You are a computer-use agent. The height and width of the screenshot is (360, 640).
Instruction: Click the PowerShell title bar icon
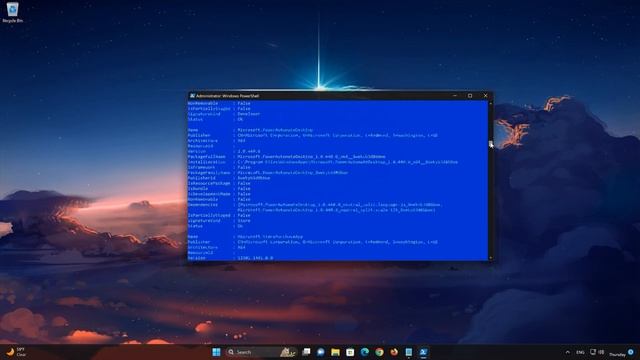(192, 96)
